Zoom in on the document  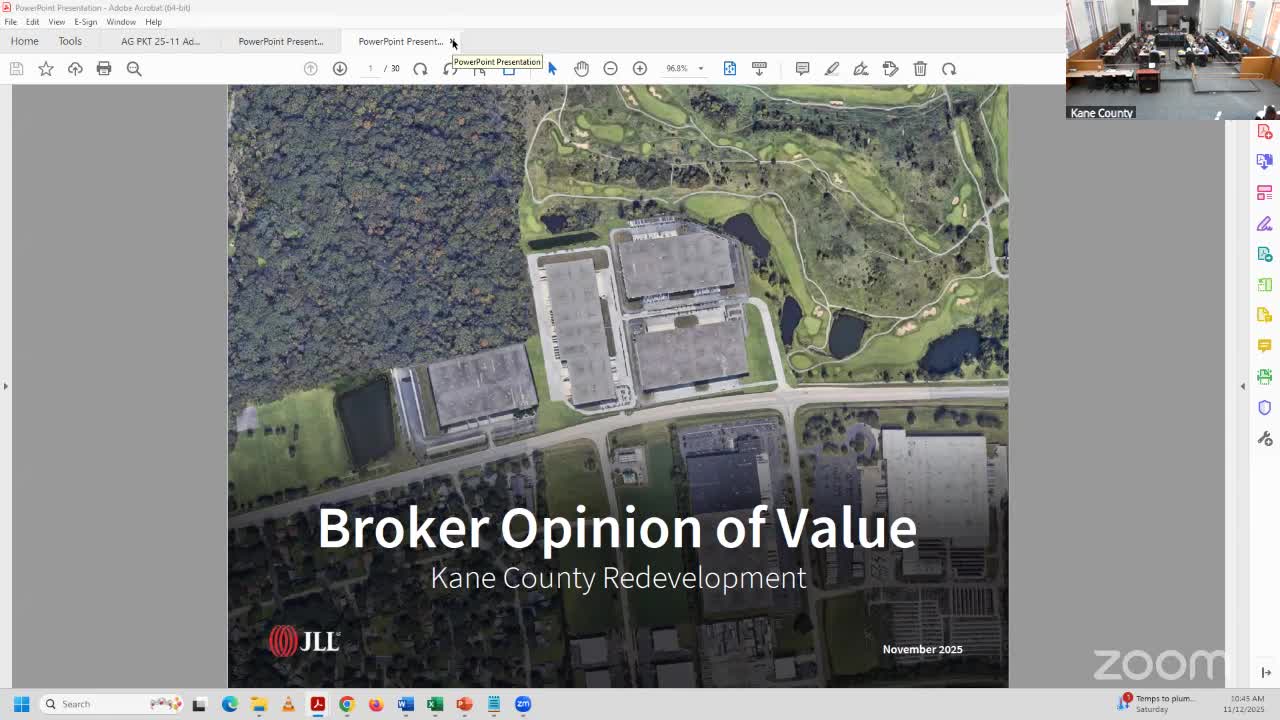coord(639,68)
